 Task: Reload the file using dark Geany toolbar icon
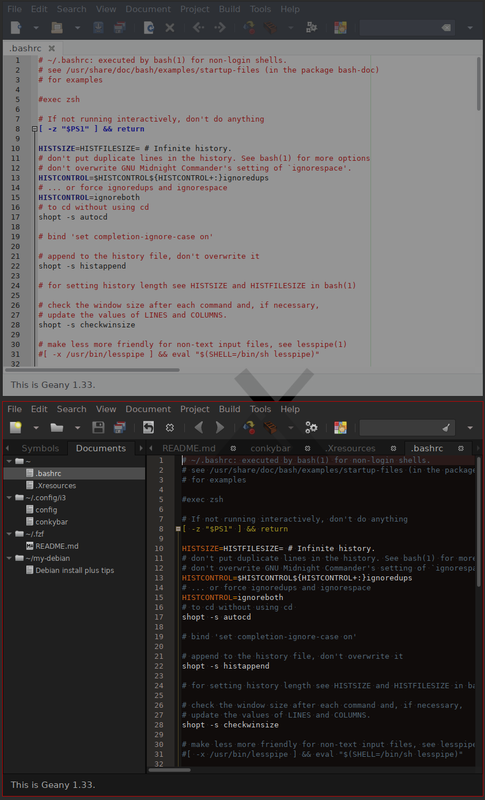coord(148,428)
